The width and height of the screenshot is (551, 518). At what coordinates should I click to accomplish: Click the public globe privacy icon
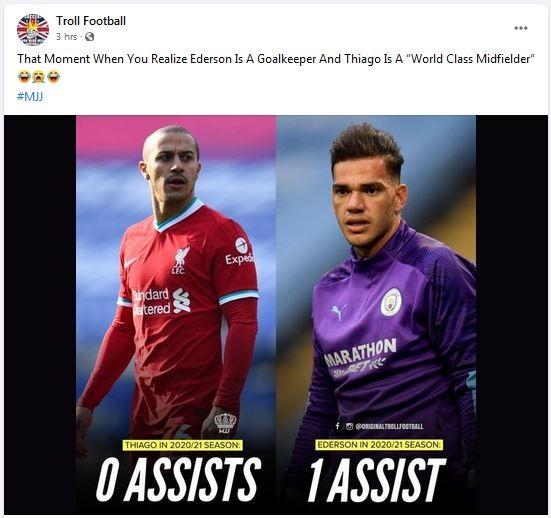tap(90, 37)
